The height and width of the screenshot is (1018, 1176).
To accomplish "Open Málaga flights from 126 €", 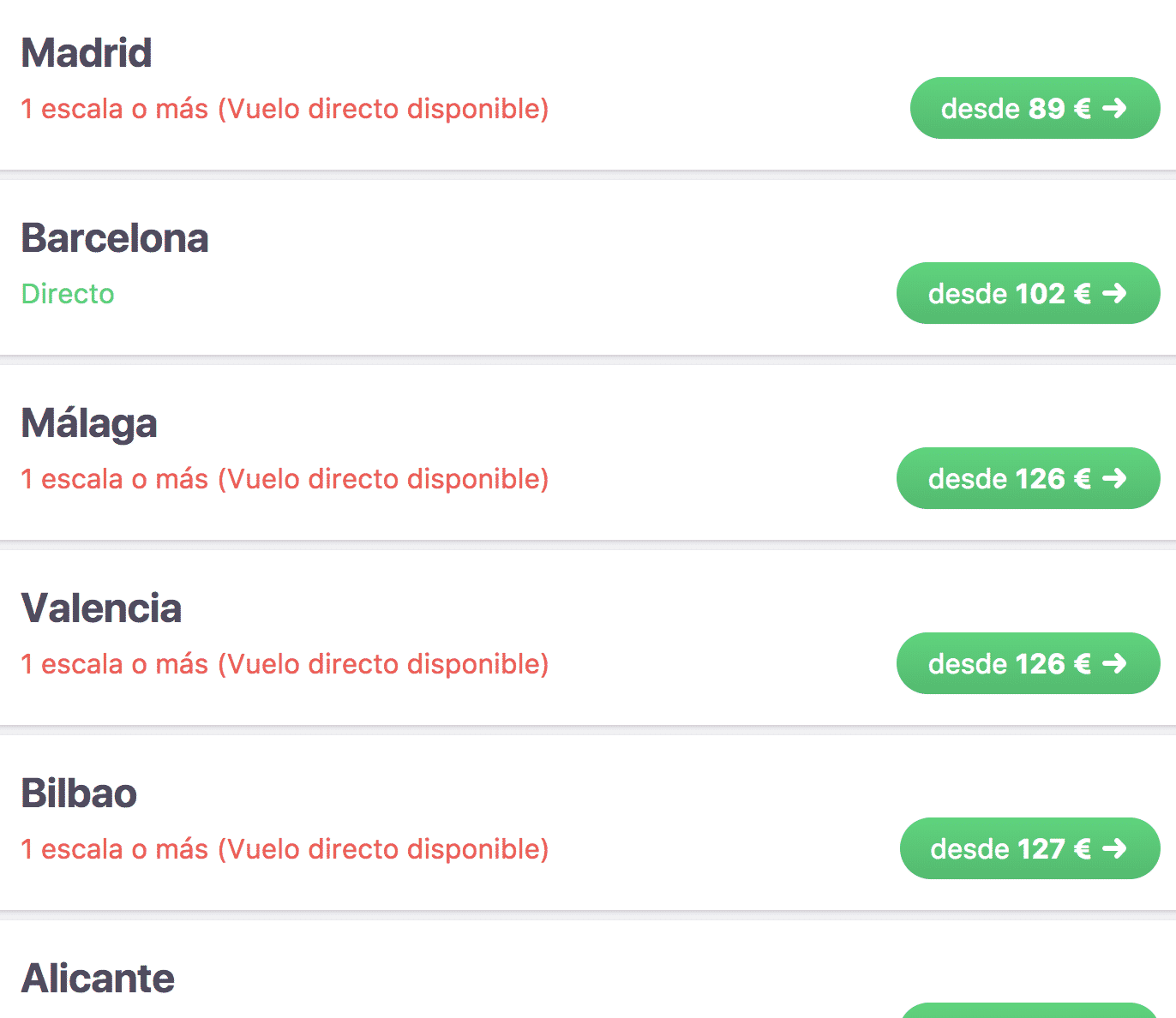I will [x=1028, y=478].
